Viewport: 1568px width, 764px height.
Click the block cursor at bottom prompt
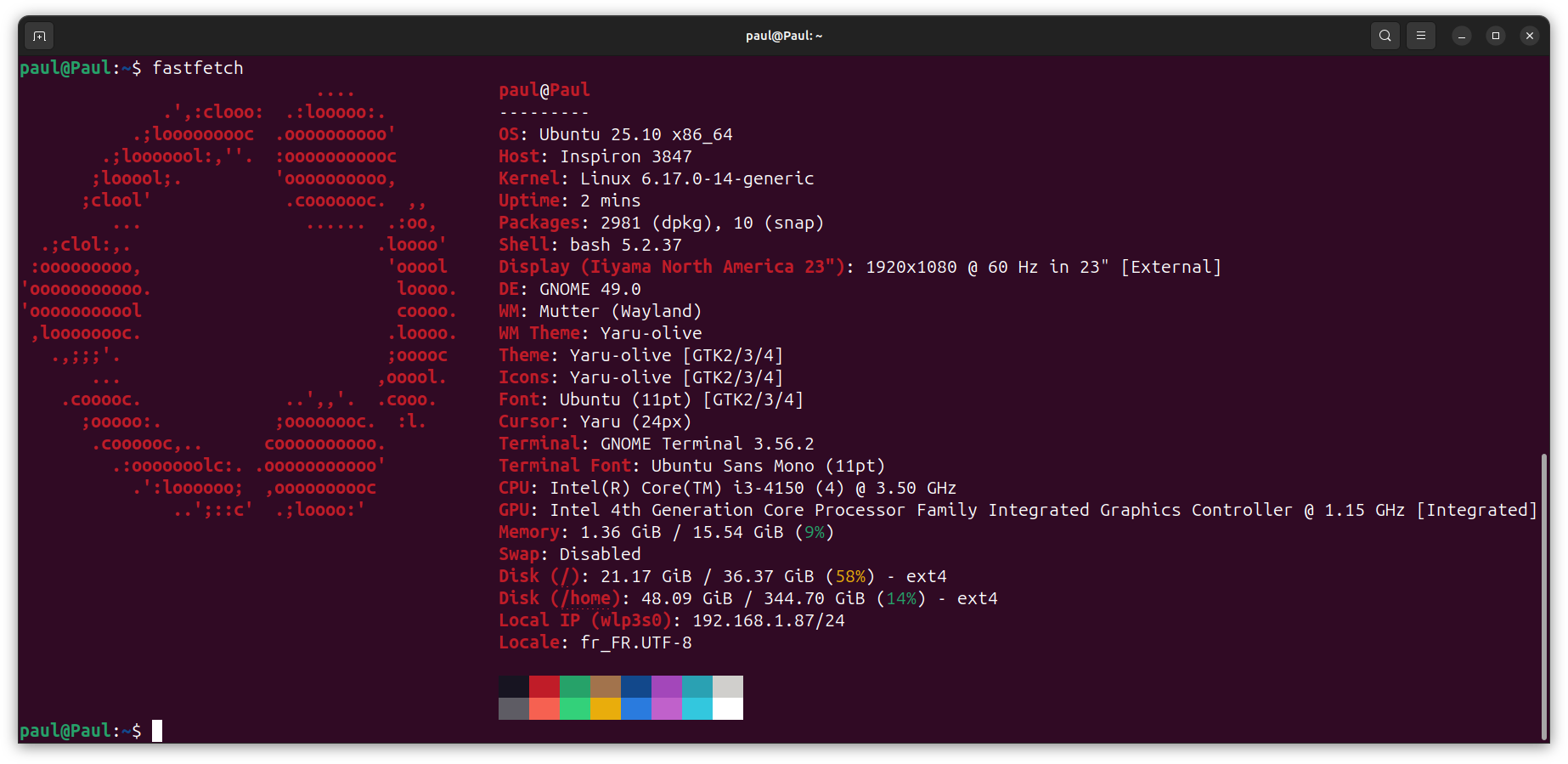tap(157, 731)
